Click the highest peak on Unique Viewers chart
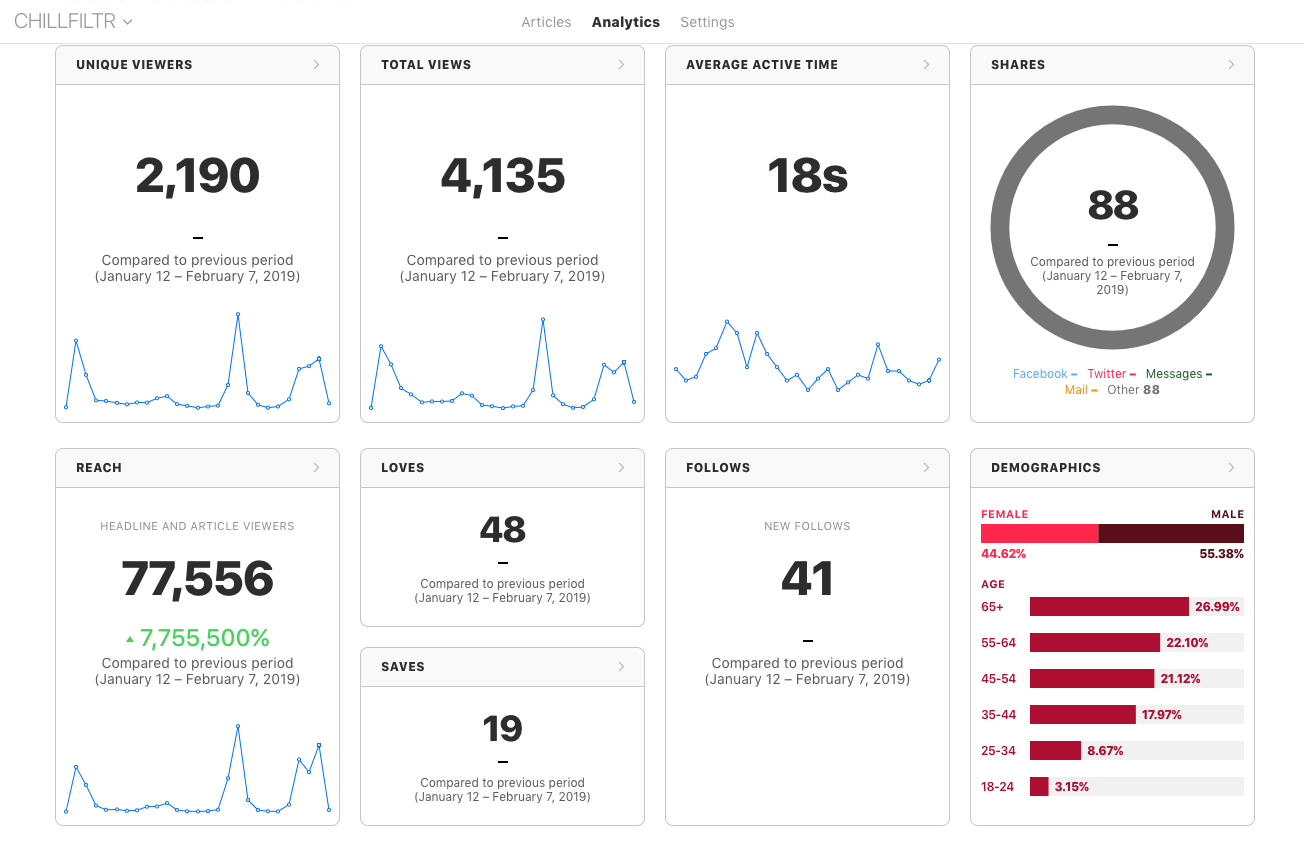Image resolution: width=1304 pixels, height=842 pixels. tap(238, 314)
